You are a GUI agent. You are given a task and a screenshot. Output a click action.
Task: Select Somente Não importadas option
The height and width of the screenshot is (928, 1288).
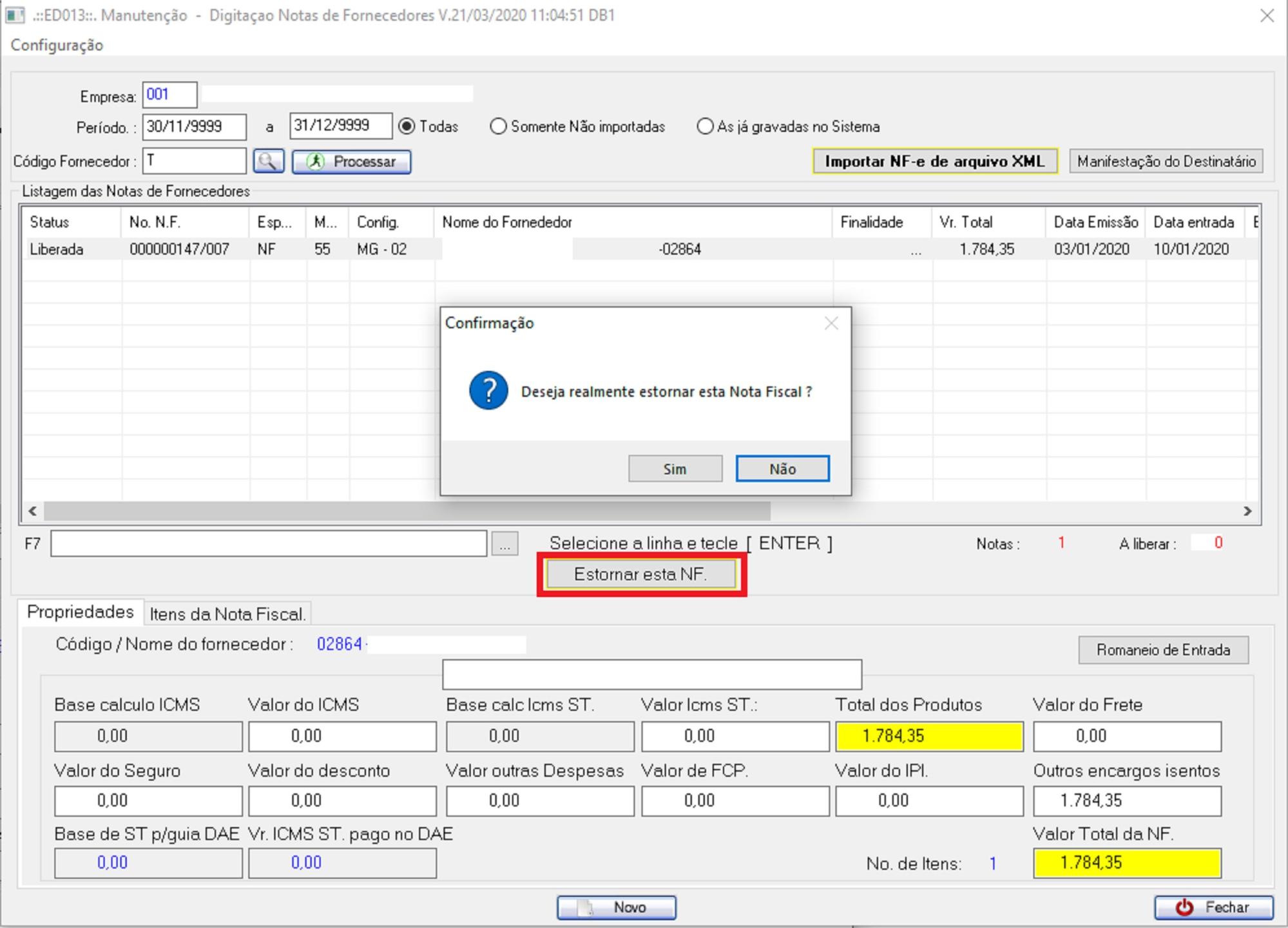tap(498, 126)
